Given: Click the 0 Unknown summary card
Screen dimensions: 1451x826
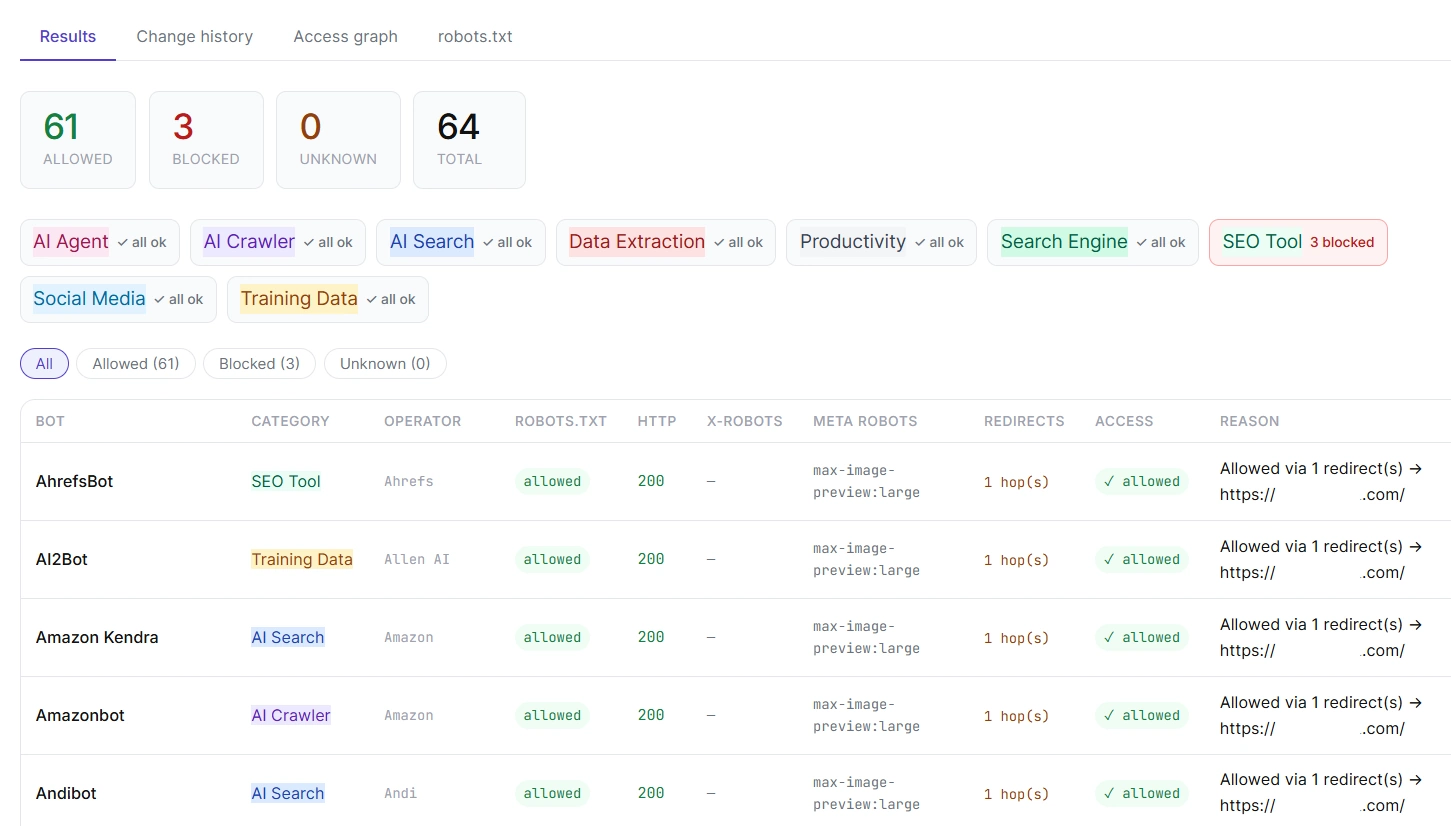Looking at the screenshot, I should (x=338, y=140).
